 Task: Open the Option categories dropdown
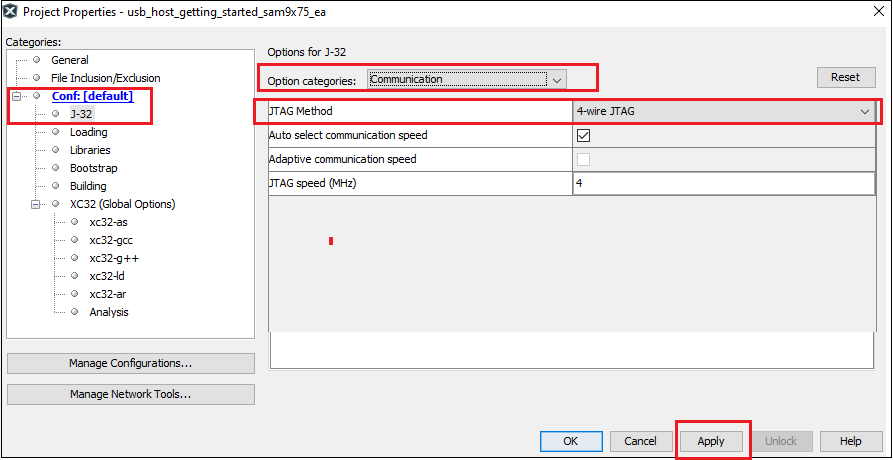tap(467, 79)
